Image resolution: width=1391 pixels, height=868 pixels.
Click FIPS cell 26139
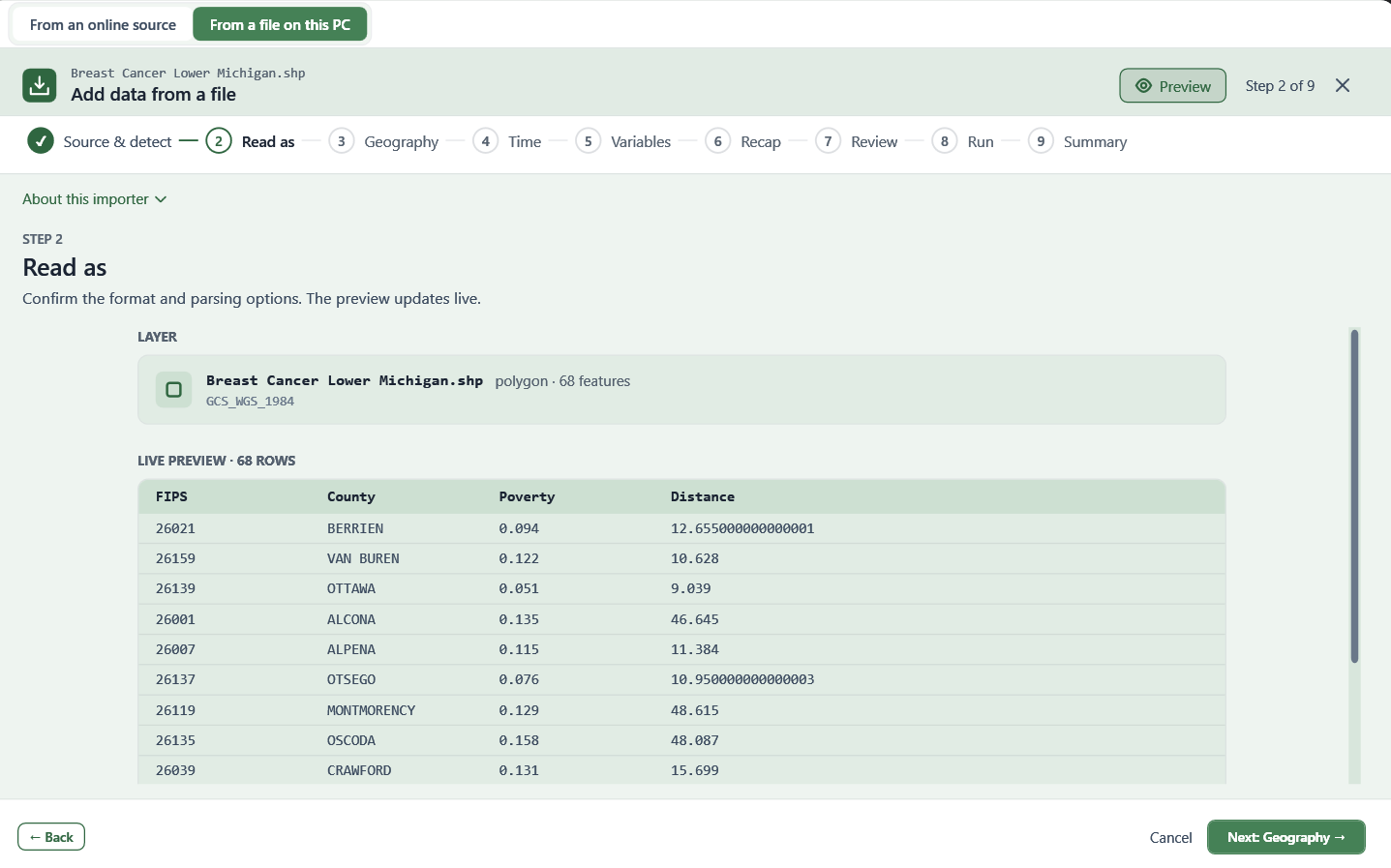175,588
